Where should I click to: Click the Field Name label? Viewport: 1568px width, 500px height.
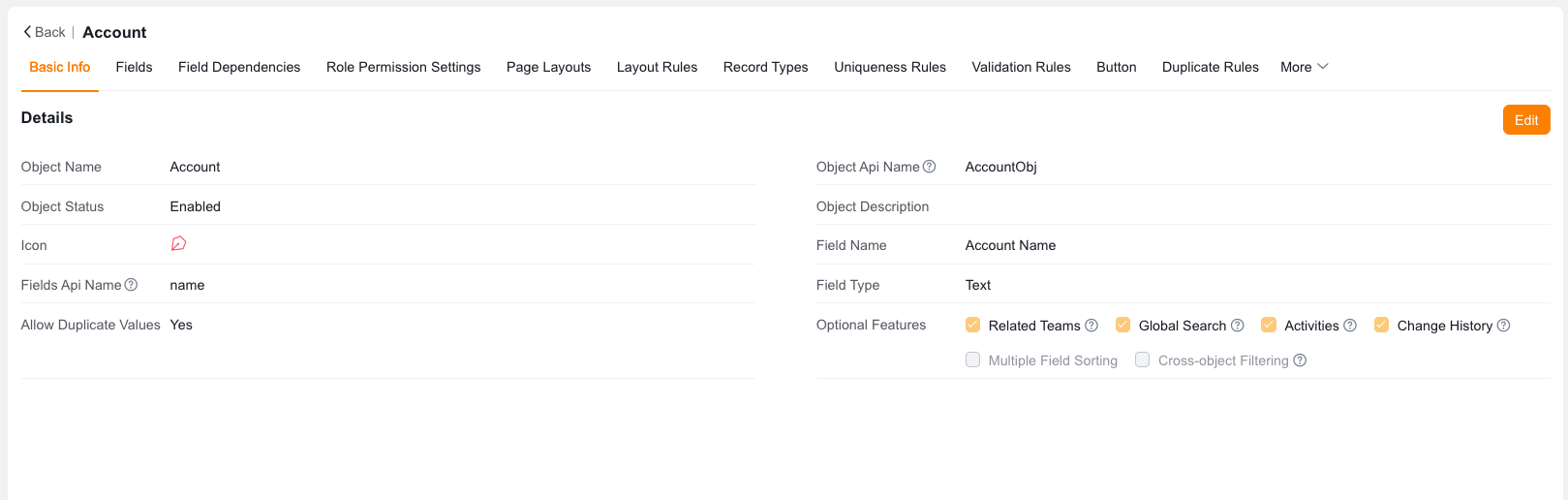(x=851, y=245)
